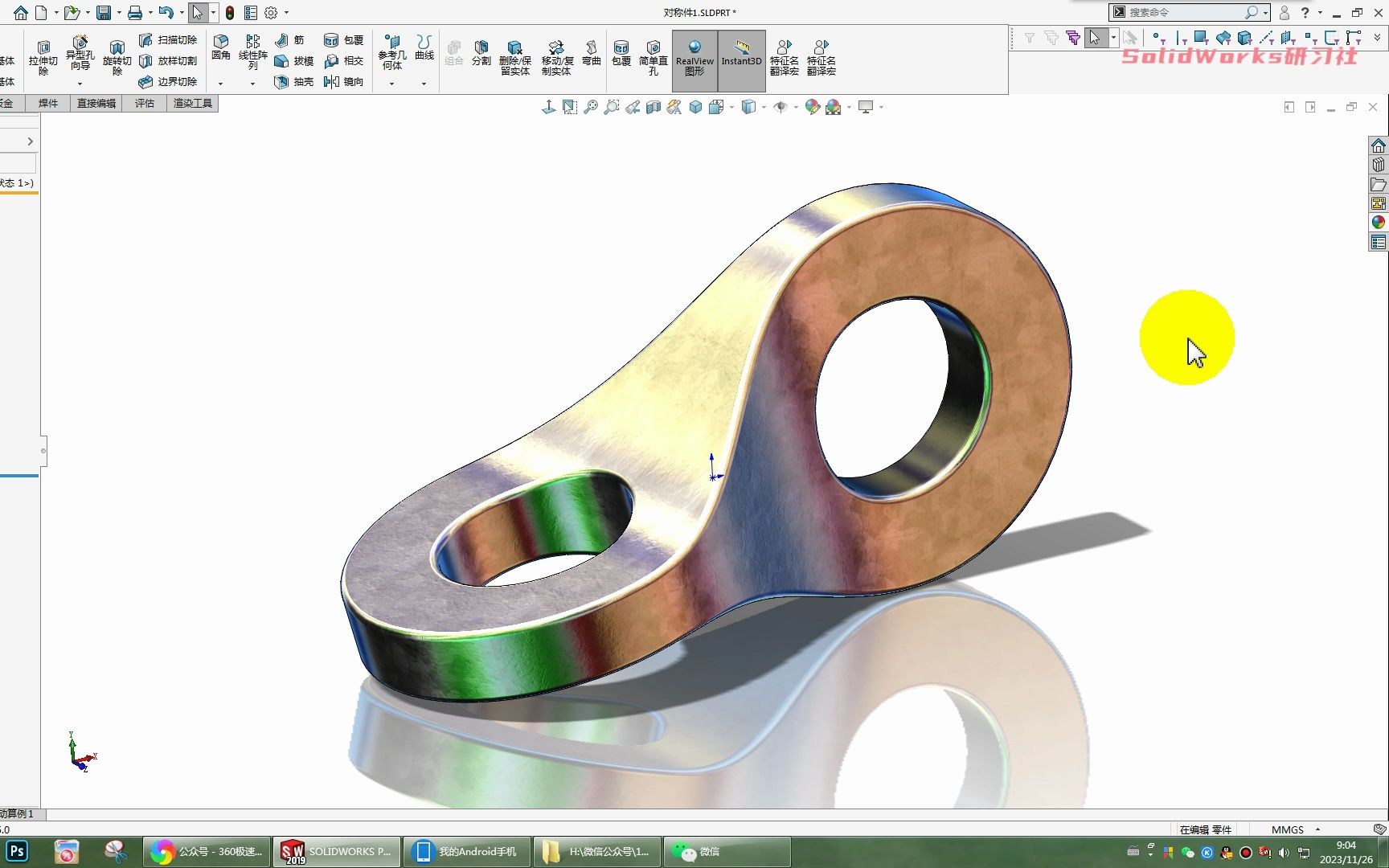
Task: Select the Shell (抽壳) tool
Action: [x=294, y=82]
